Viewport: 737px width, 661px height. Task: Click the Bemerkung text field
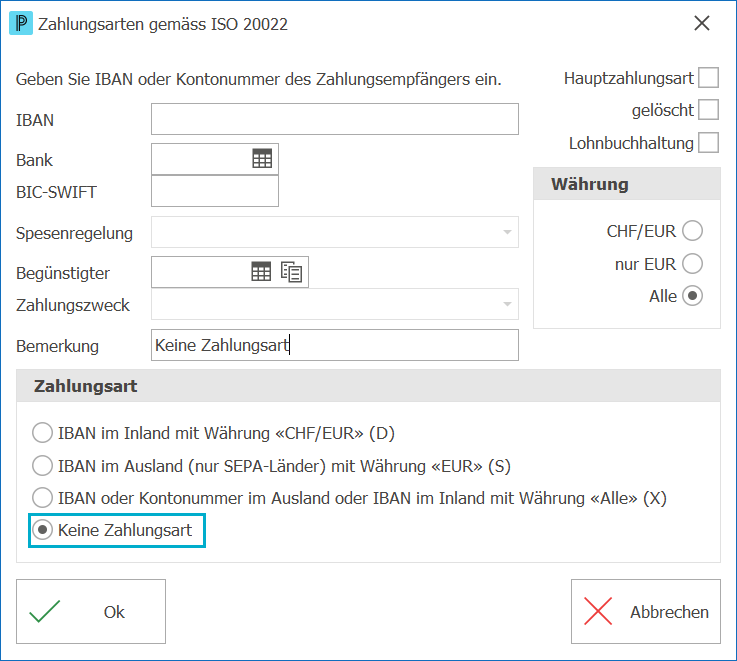coord(335,345)
